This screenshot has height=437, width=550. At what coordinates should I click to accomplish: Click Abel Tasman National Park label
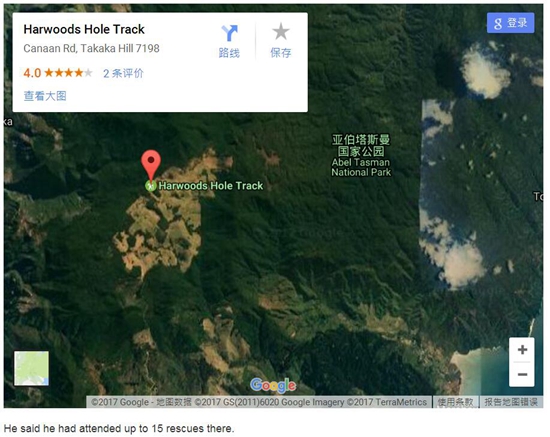(361, 156)
